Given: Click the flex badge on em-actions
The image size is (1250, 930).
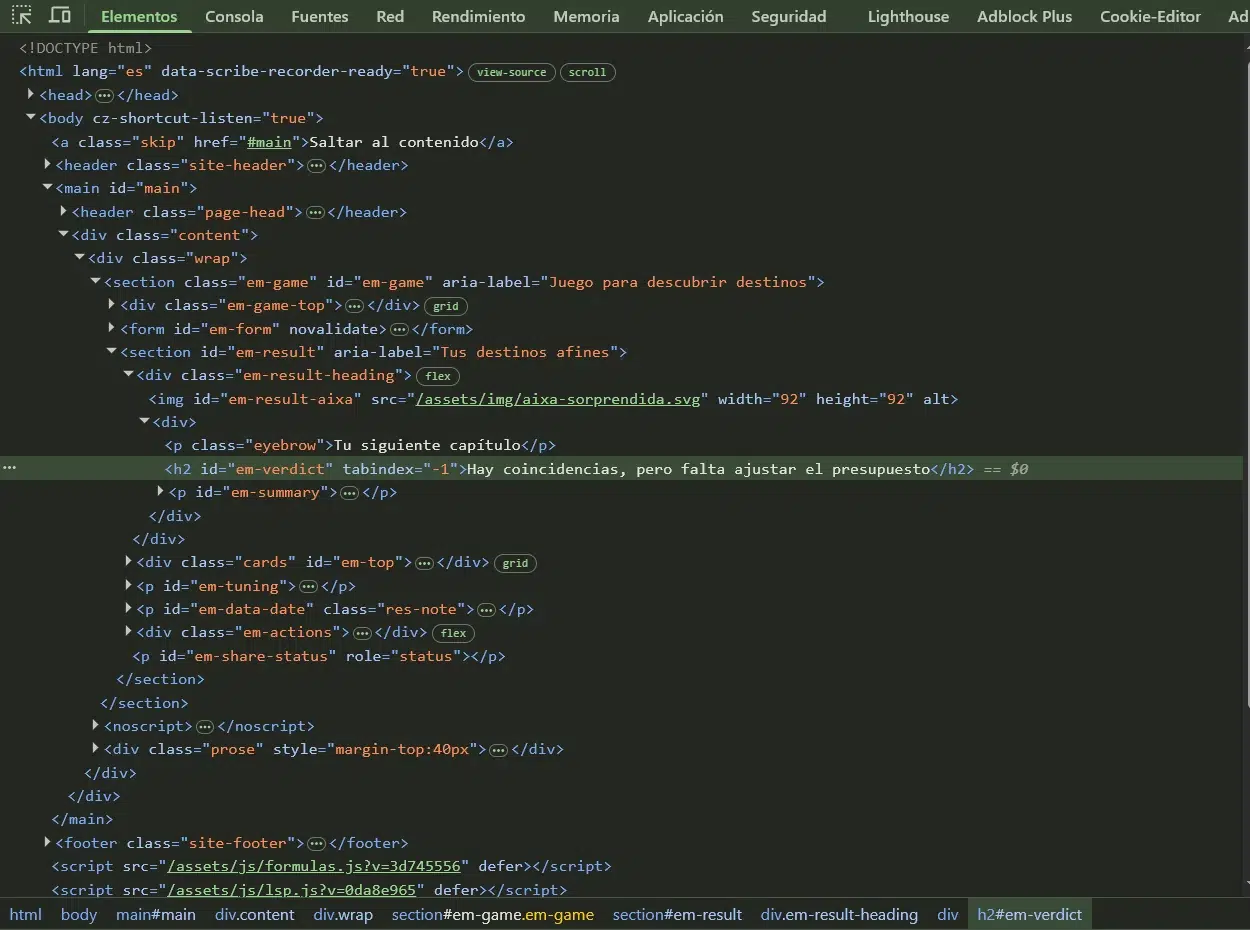Looking at the screenshot, I should pyautogui.click(x=453, y=633).
